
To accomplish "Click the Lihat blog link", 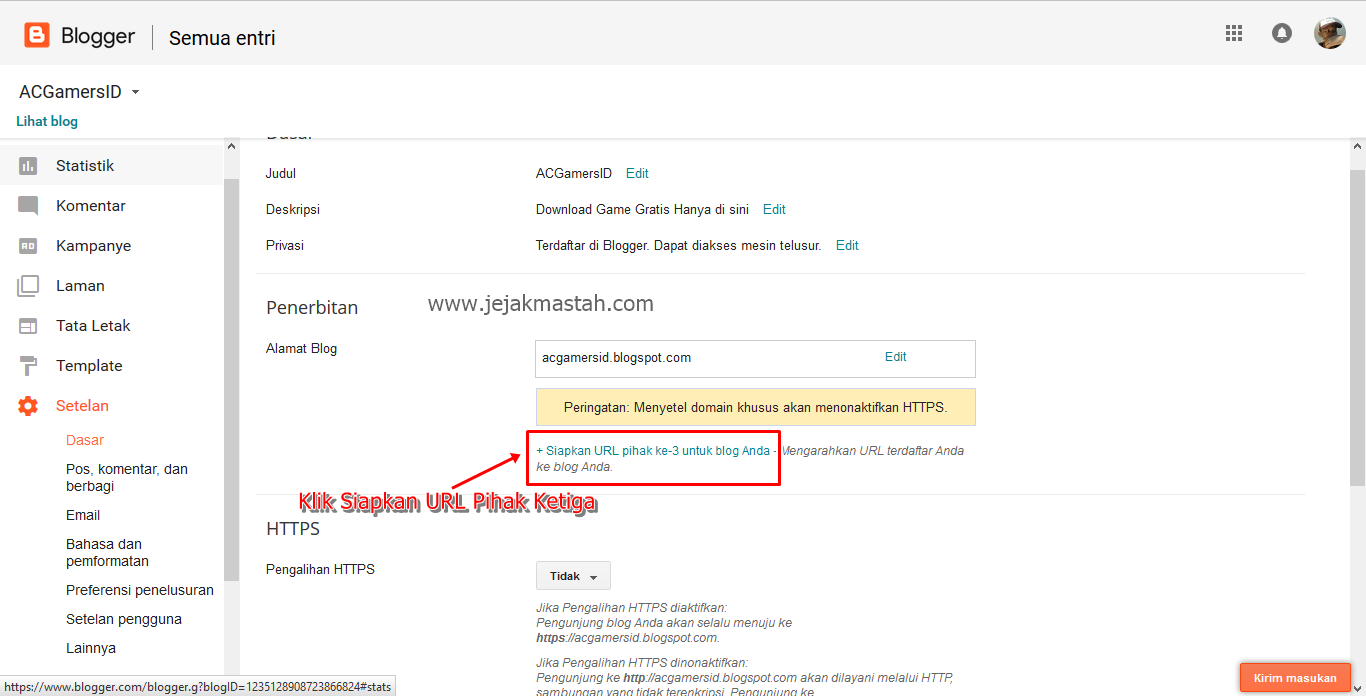I will 47,121.
